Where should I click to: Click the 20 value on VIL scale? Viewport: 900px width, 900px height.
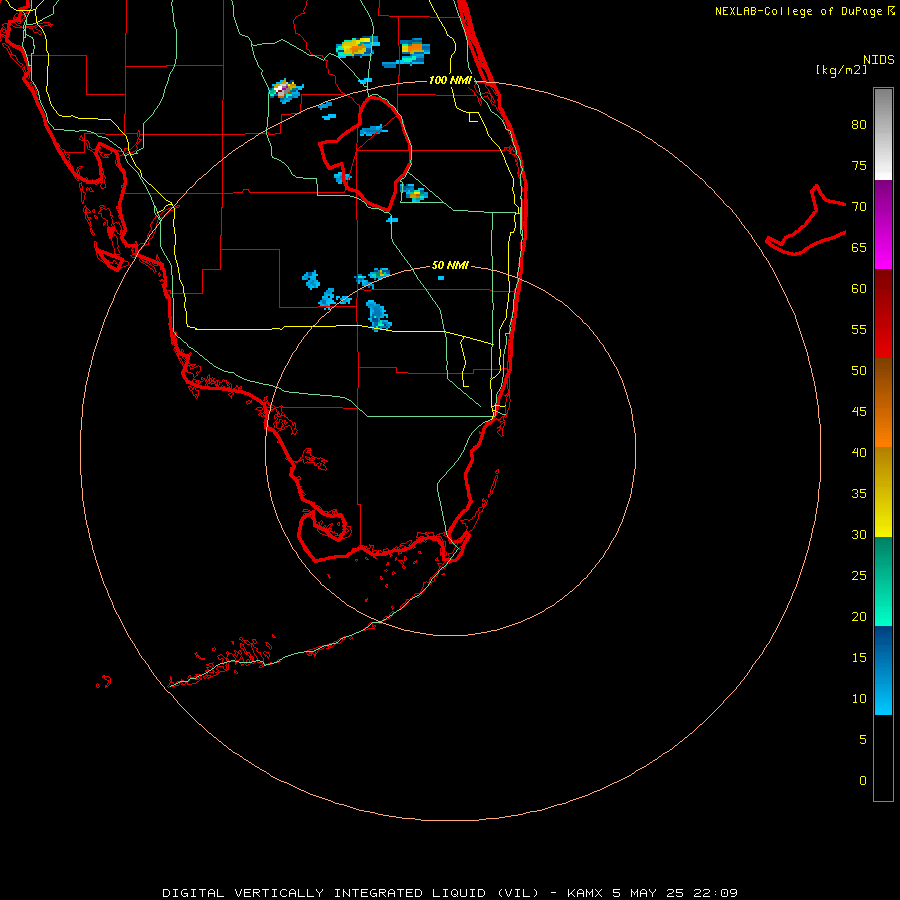859,617
